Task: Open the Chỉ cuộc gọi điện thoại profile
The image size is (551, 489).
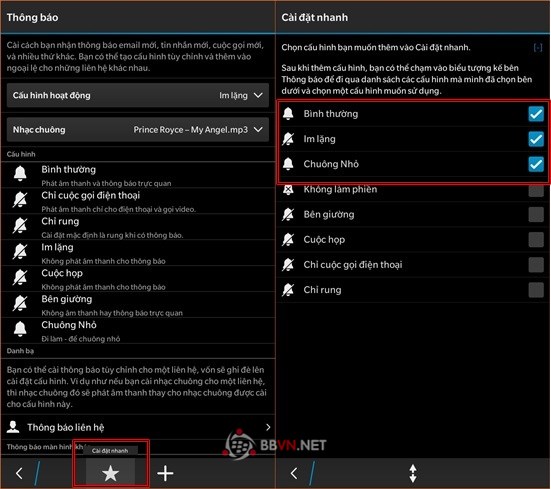Action: click(x=138, y=201)
